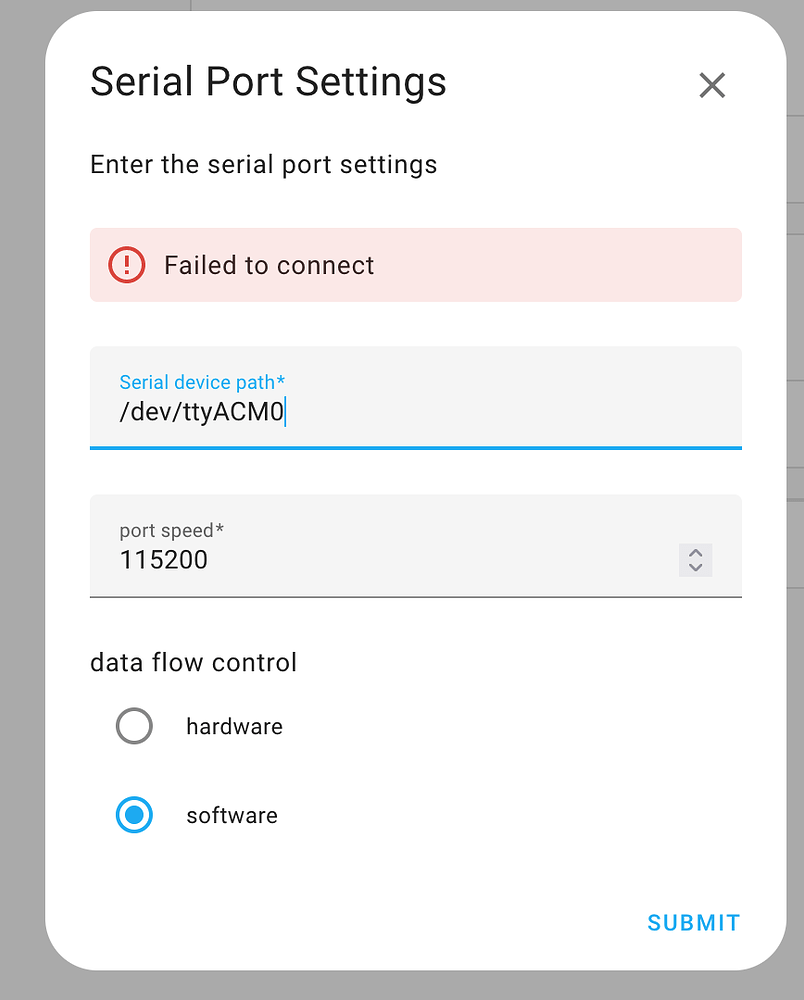Click the X to close Serial Port Settings
804x1000 pixels.
[712, 85]
